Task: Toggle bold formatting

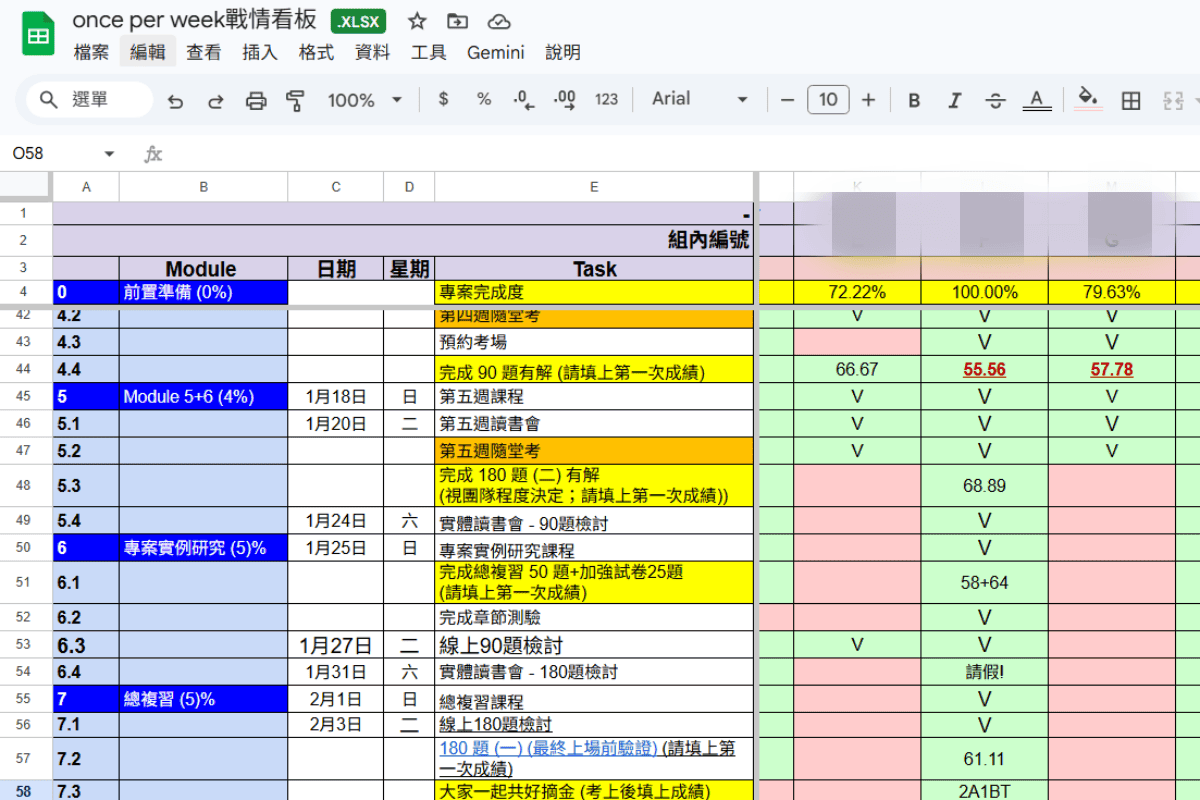Action: [914, 100]
